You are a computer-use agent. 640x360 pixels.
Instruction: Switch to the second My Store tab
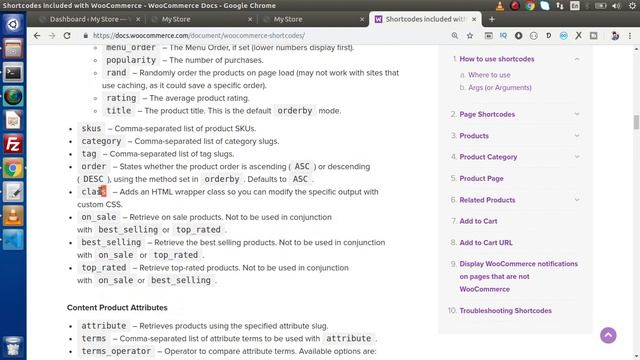point(200,19)
